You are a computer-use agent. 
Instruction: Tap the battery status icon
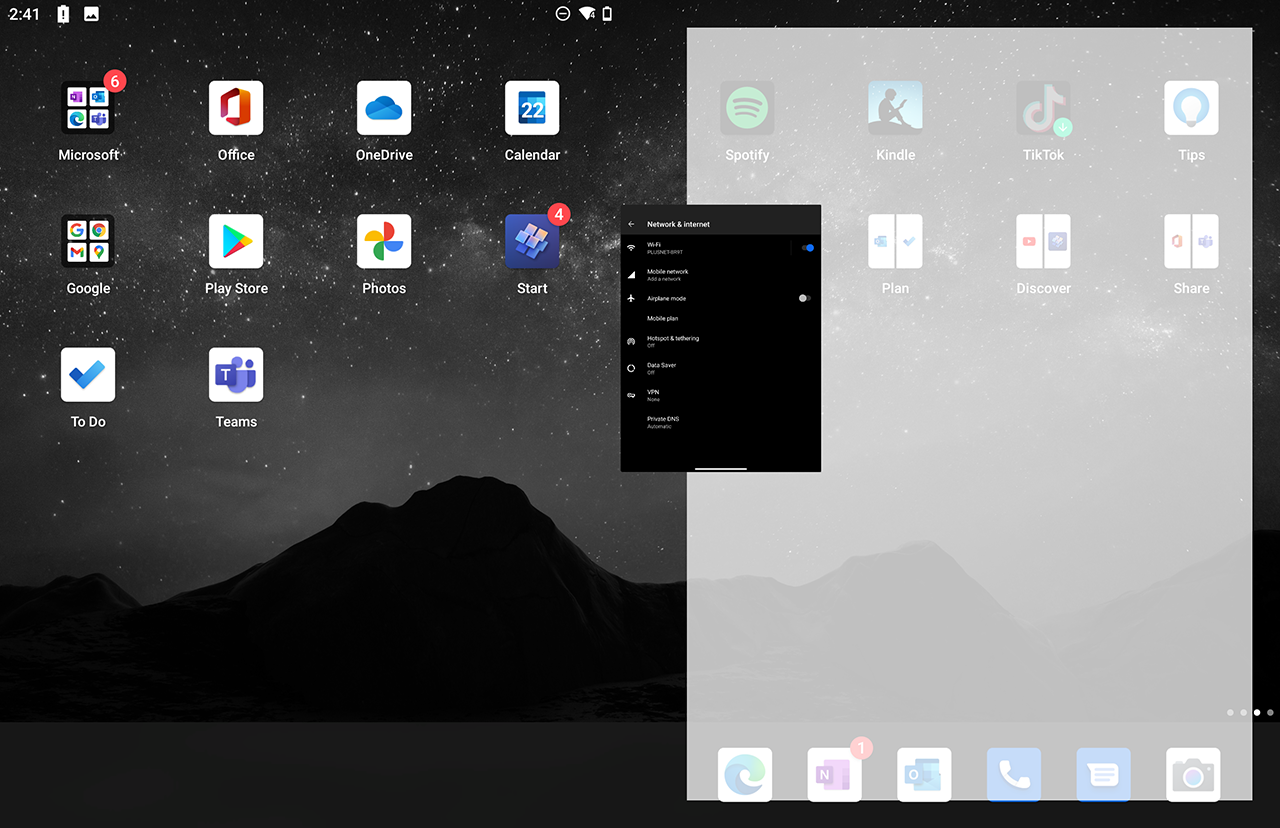[x=607, y=14]
